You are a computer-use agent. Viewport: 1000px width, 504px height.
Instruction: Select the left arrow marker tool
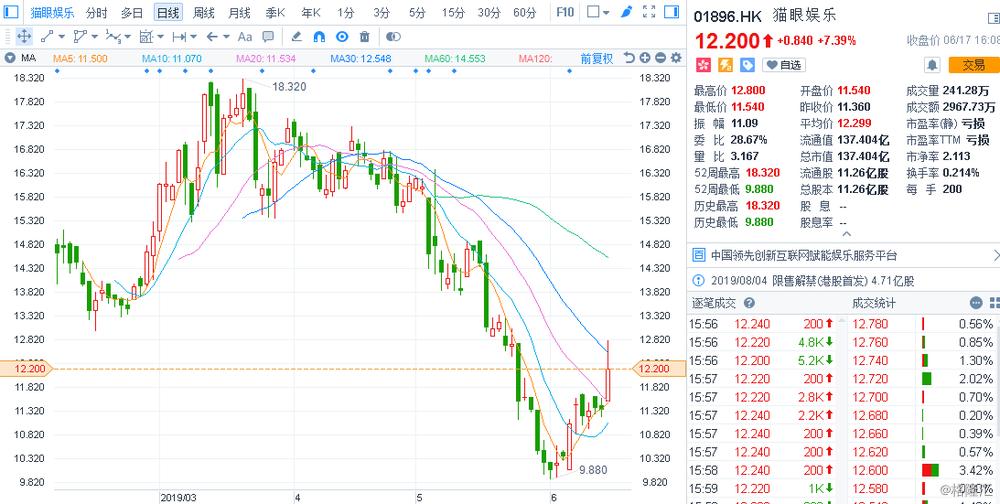212,36
